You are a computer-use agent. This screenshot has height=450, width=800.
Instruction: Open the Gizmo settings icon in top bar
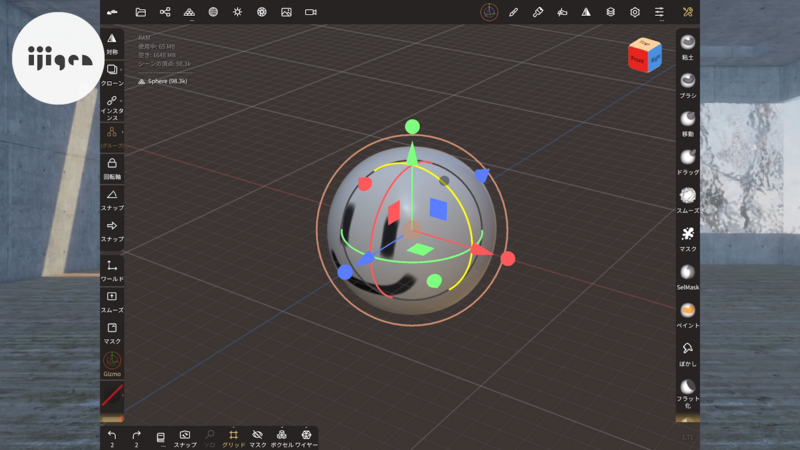tap(489, 12)
